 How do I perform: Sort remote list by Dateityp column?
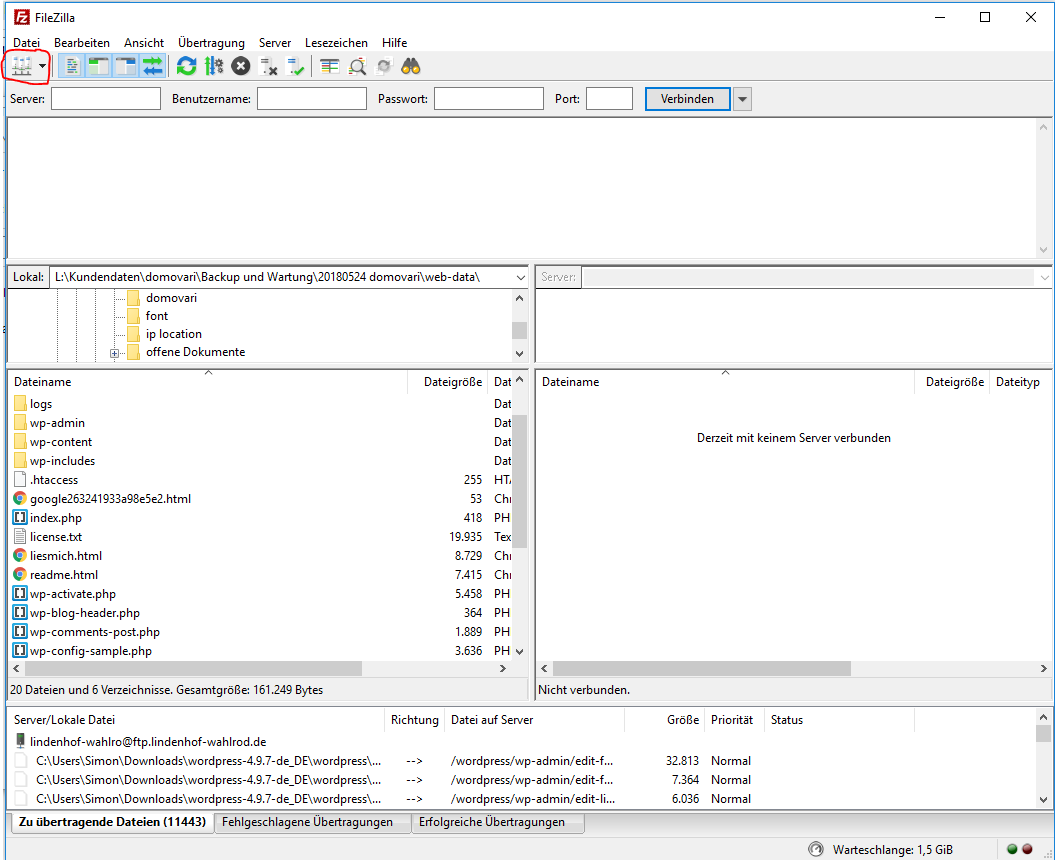click(x=1019, y=382)
